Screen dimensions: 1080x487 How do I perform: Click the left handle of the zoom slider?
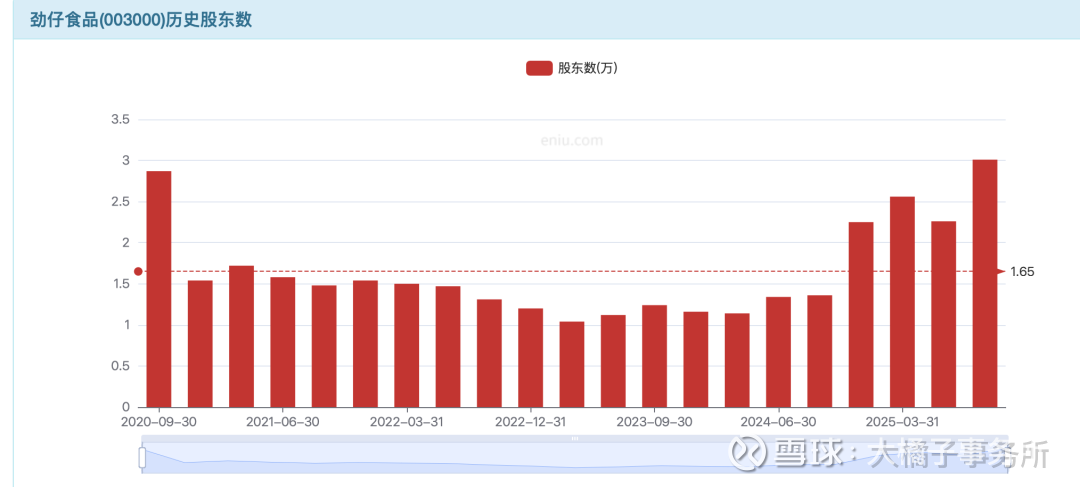point(143,457)
